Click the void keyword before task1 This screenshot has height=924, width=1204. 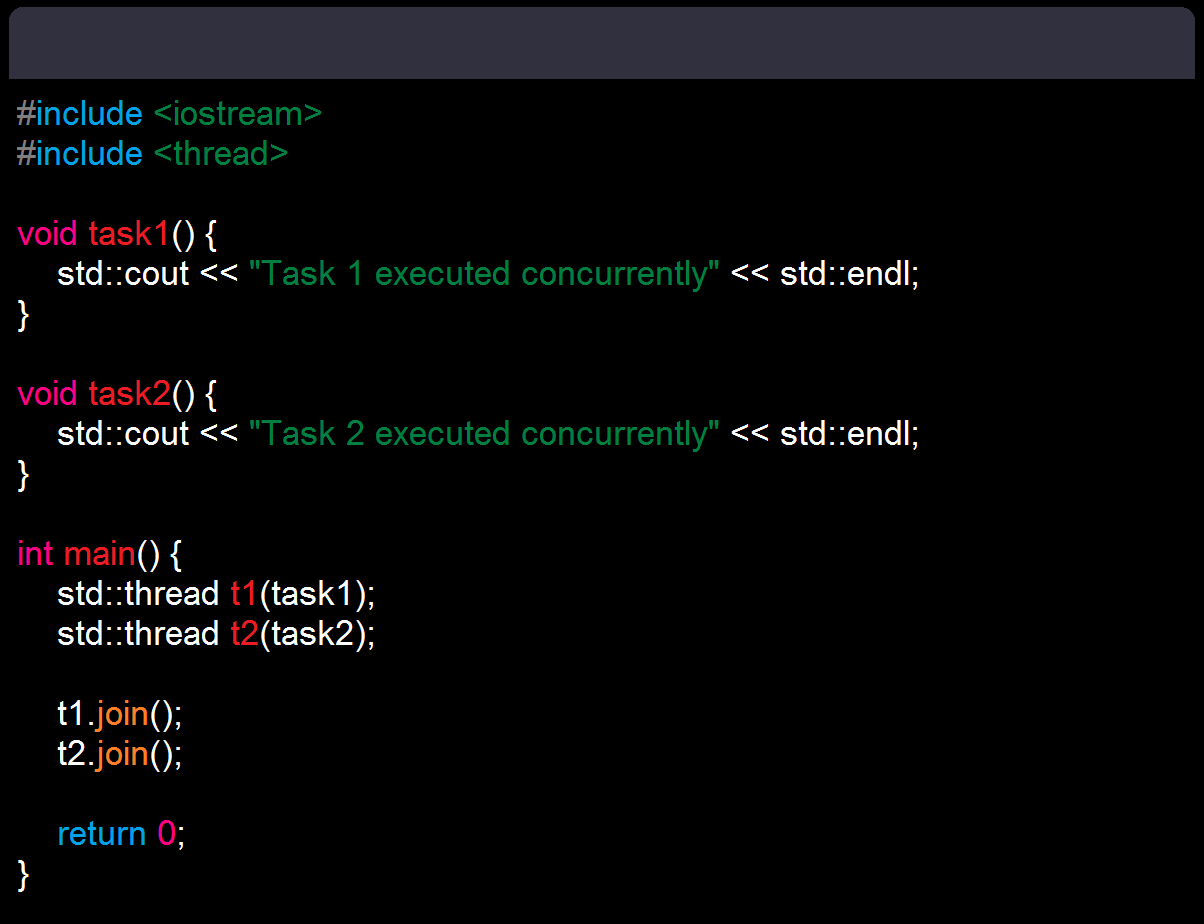click(x=47, y=234)
